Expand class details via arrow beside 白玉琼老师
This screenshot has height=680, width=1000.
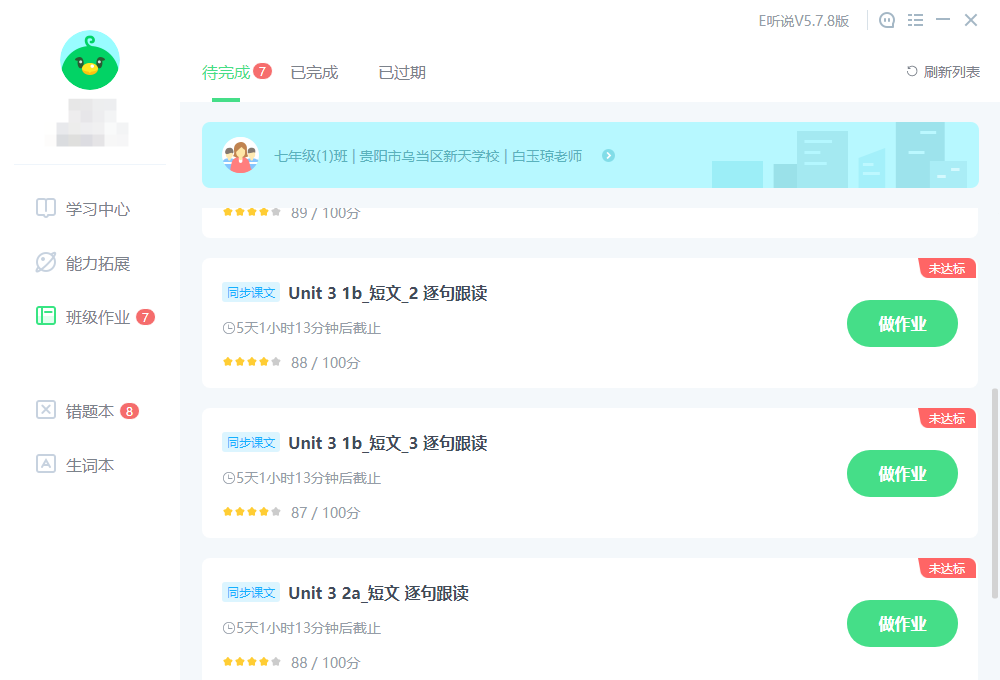tap(609, 156)
